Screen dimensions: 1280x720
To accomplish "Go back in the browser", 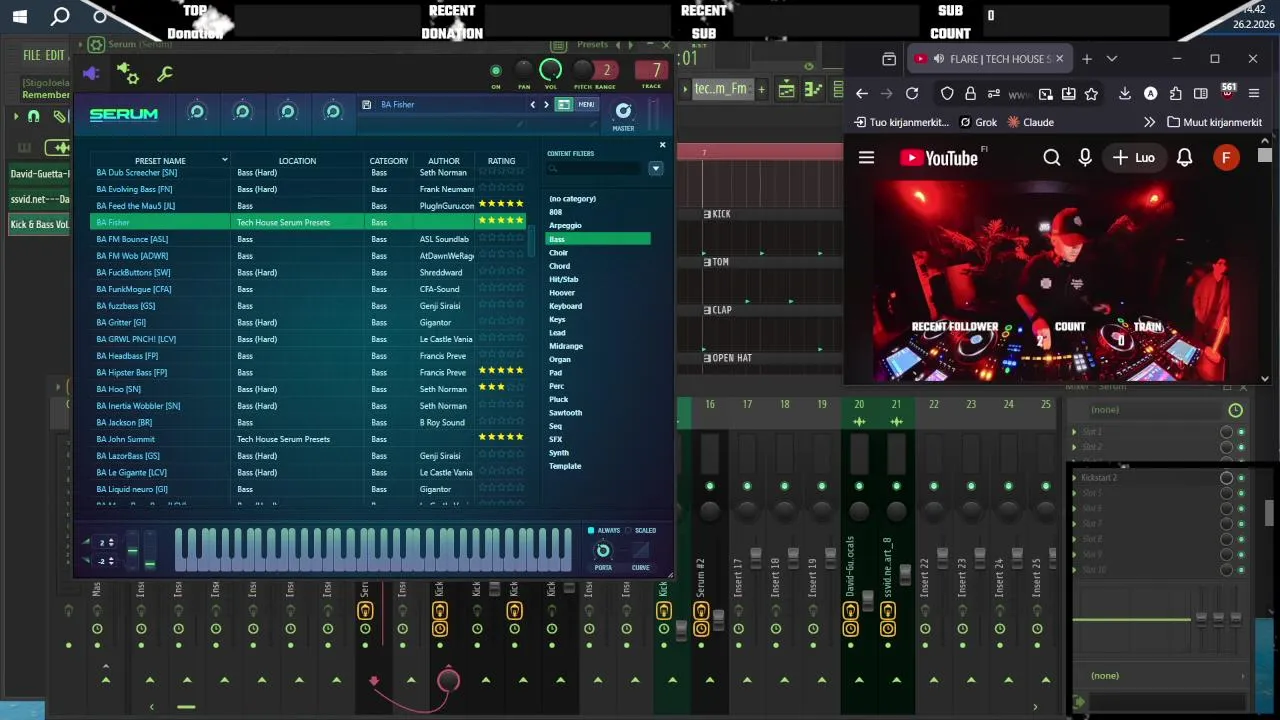I will [x=862, y=93].
